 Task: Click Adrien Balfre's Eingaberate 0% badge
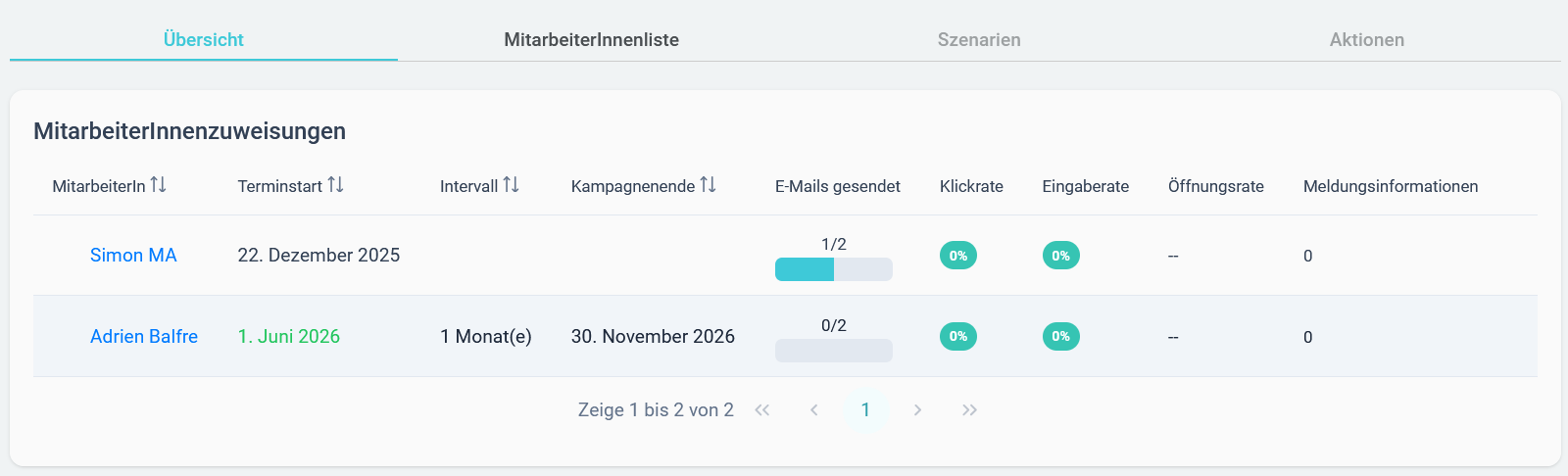click(1061, 336)
